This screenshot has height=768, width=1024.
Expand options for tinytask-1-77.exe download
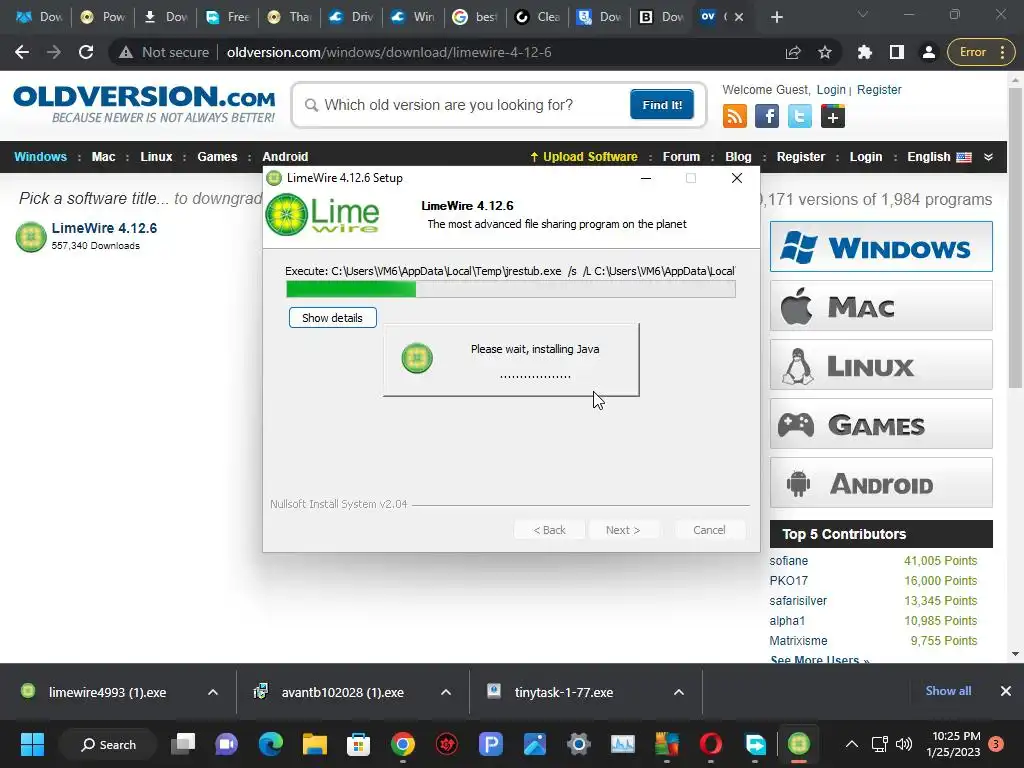click(x=679, y=692)
